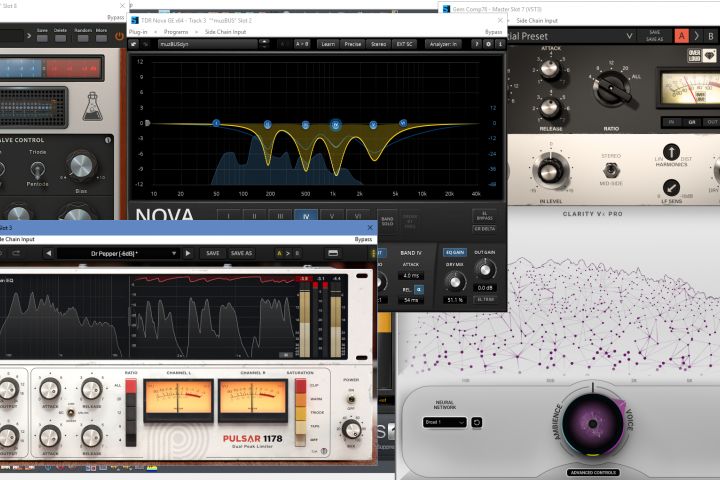Click the Overloud logo icon in Comp76
The image size is (720, 480).
694,56
